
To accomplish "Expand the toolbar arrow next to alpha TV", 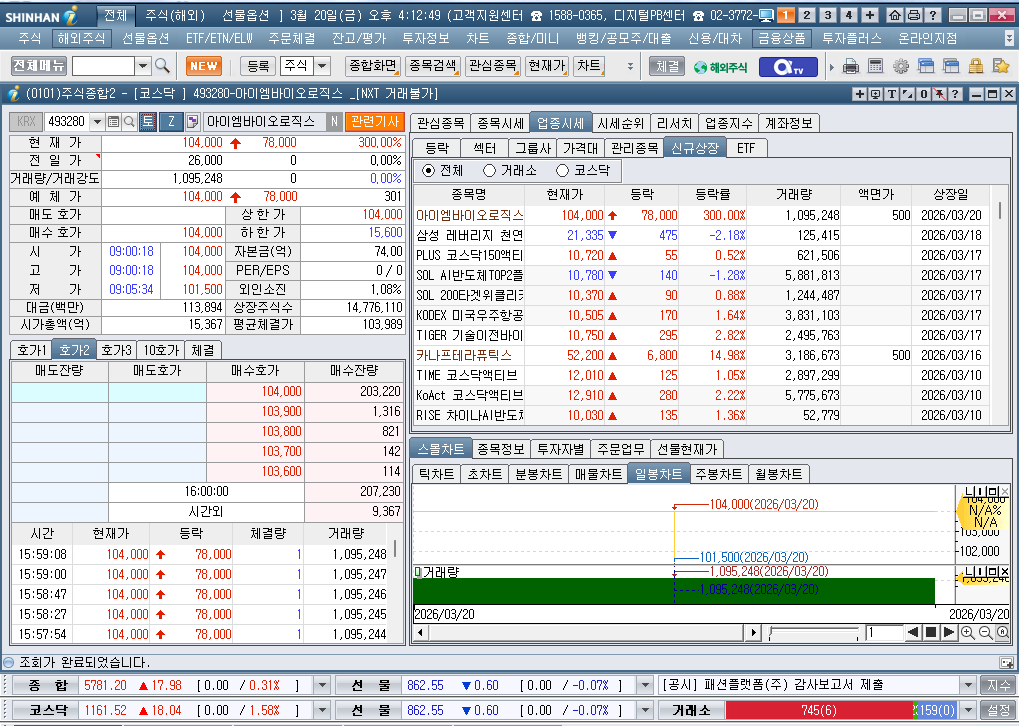I will pos(832,67).
